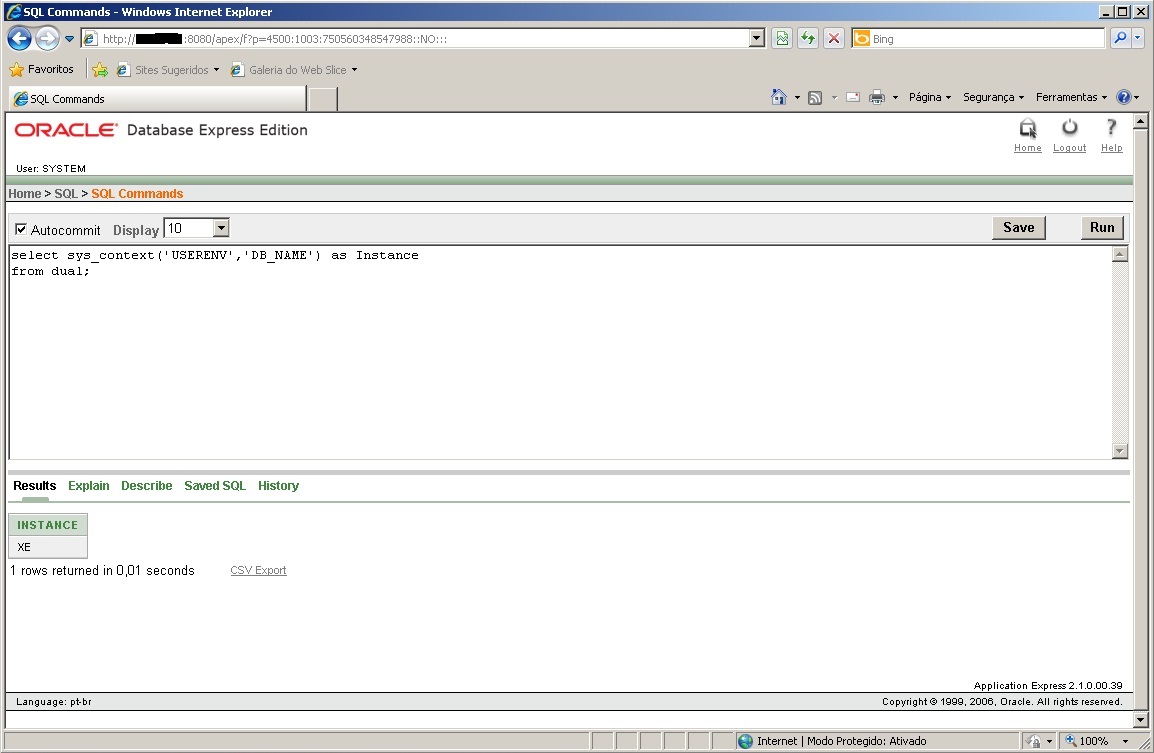Switch to the Explain tab
Viewport: 1154px width, 753px height.
pos(88,486)
